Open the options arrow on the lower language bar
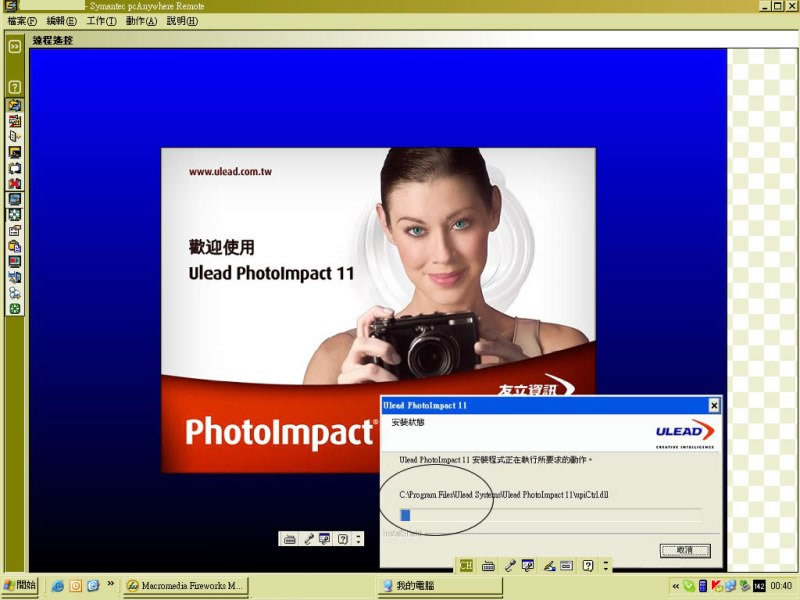 click(x=606, y=566)
